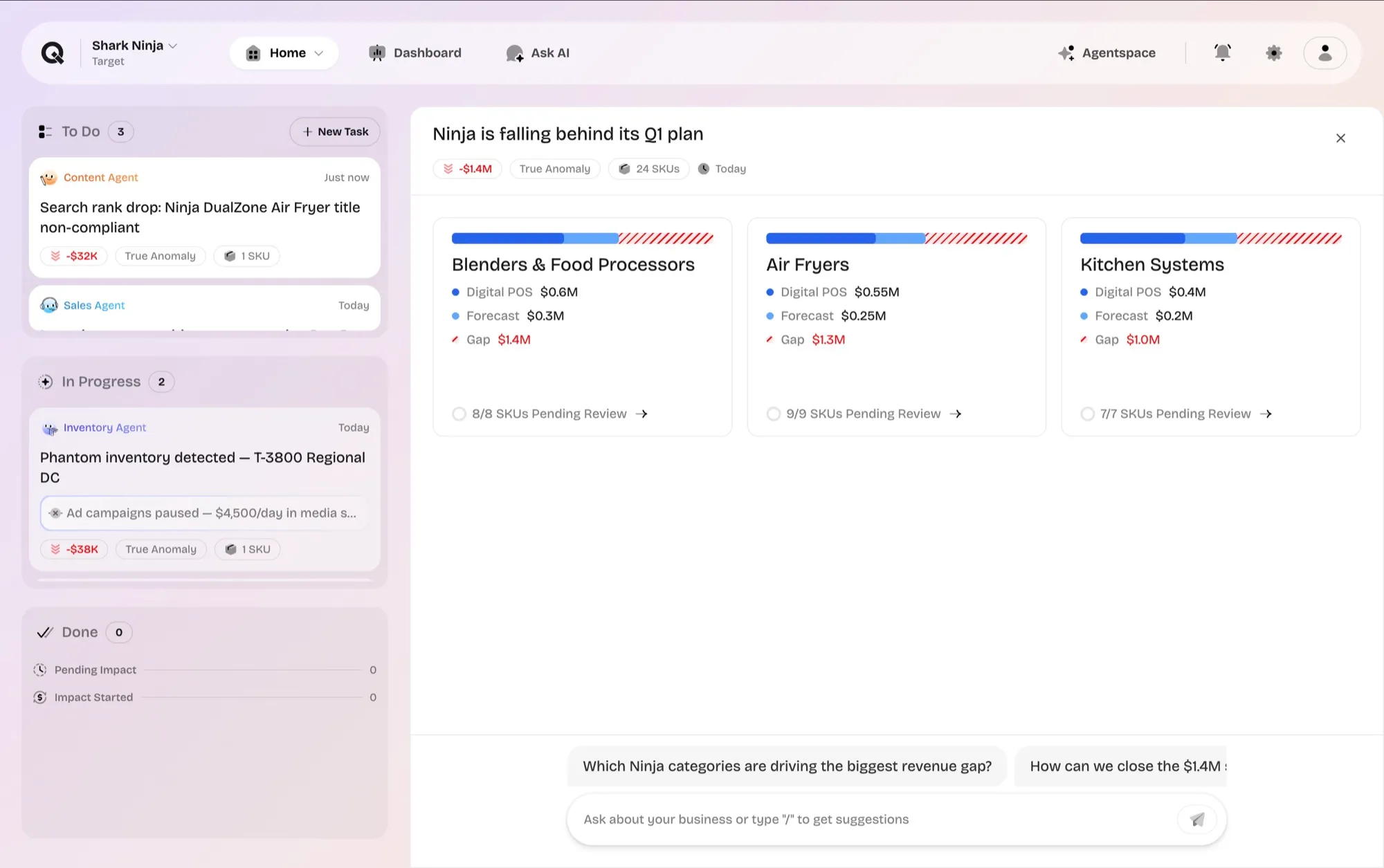
Task: Click the 24 SKUs box icon
Action: (x=624, y=169)
